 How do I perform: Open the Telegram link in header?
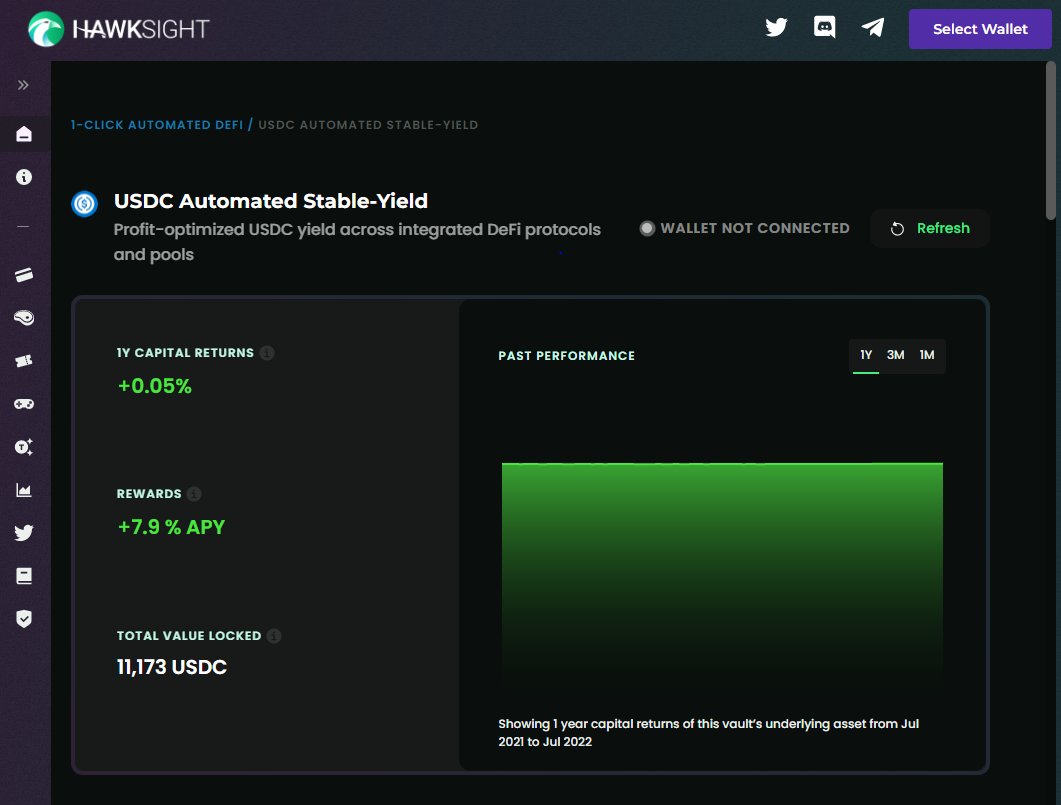[873, 27]
